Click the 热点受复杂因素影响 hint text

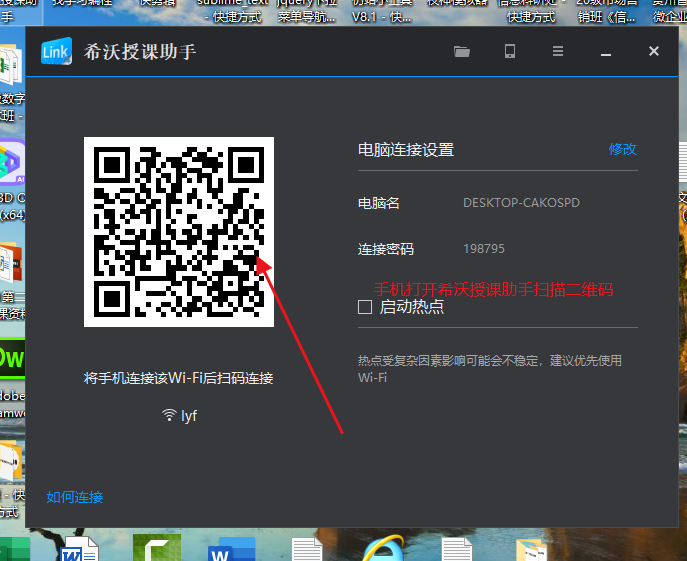490,369
